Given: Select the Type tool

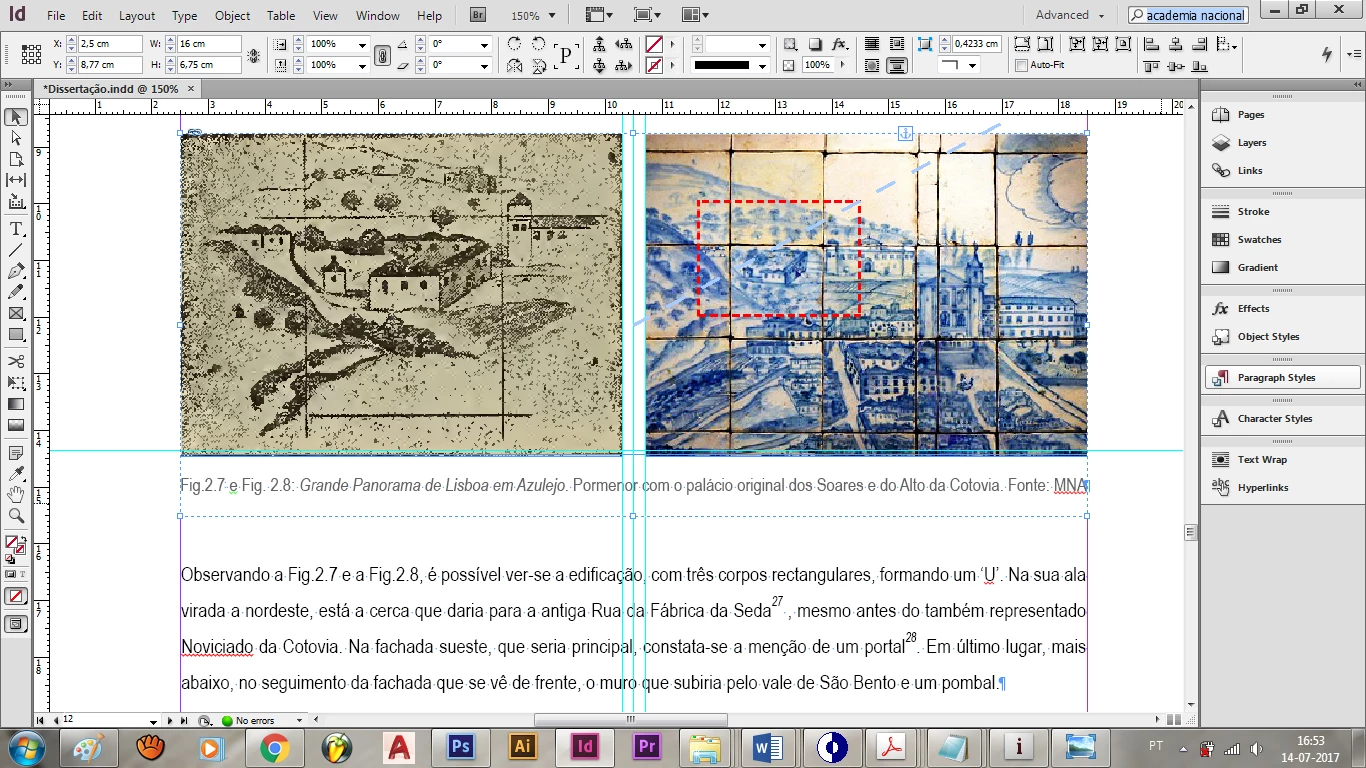Looking at the screenshot, I should 16,228.
